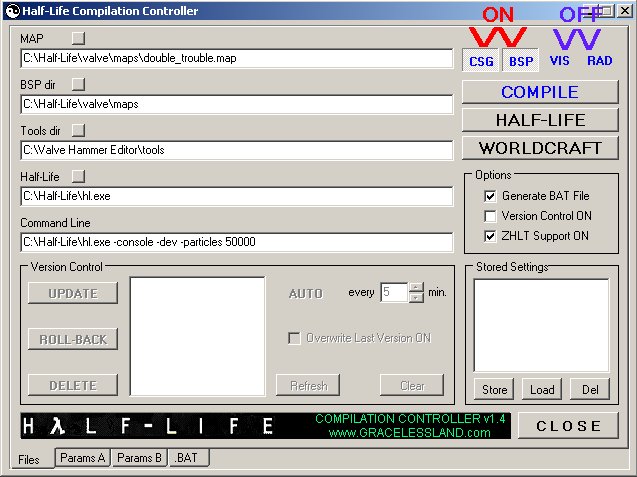Disable ZHLT Support ON checkbox

(490, 236)
